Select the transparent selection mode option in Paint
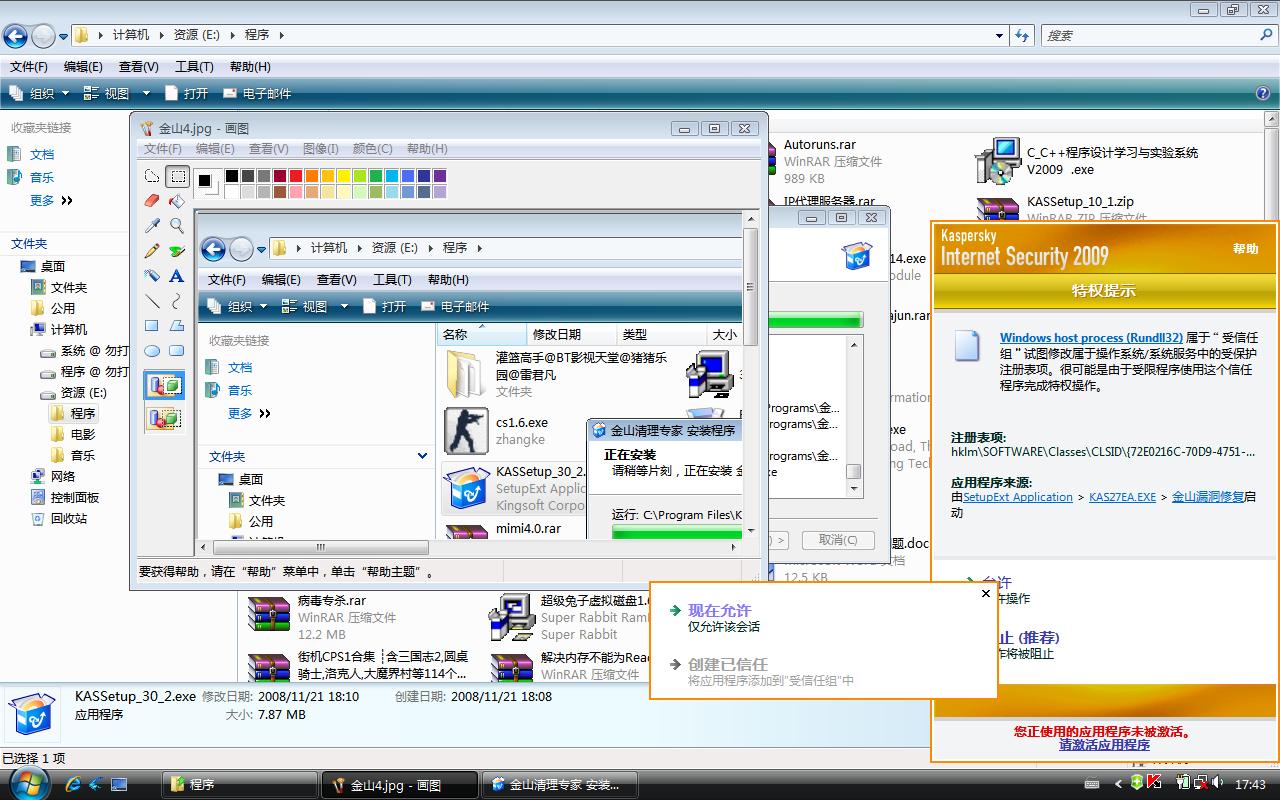The image size is (1280, 800). [164, 418]
